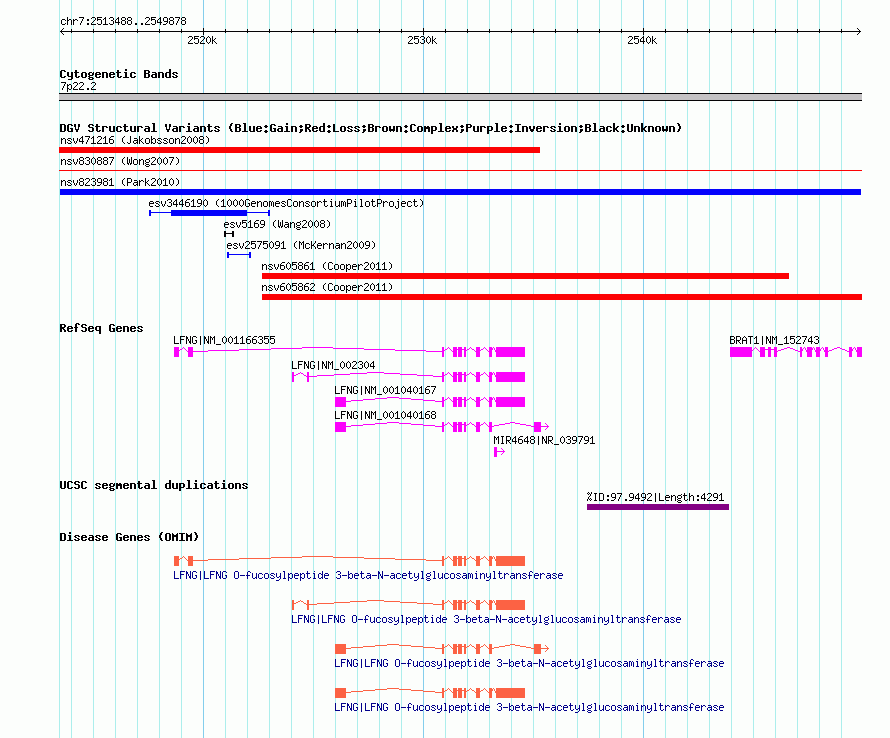The height and width of the screenshot is (738, 890).
Task: Click the esv2575091 (McKernan2009) label
Action: tap(301, 245)
